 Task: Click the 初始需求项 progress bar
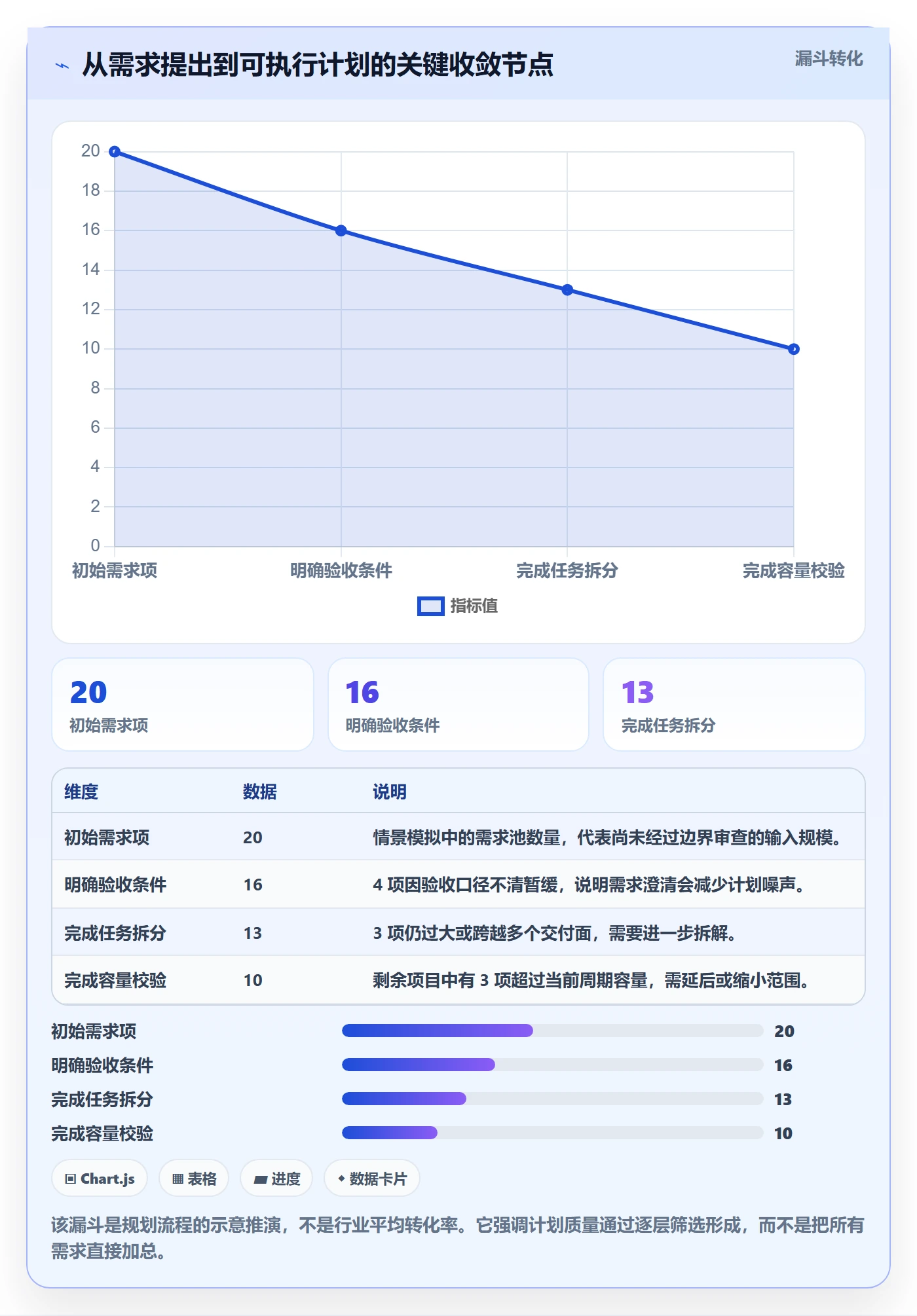point(553,1031)
